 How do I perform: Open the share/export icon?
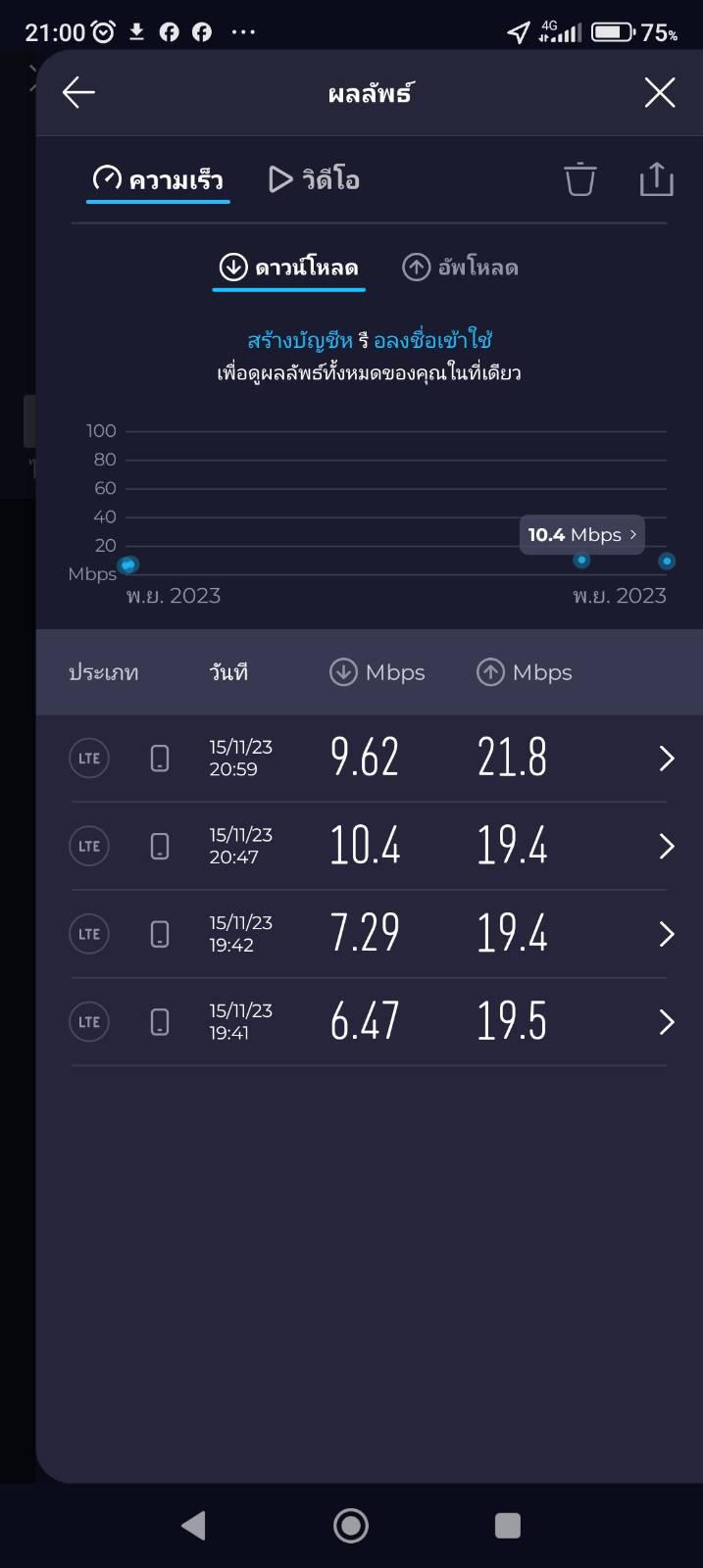(x=656, y=179)
